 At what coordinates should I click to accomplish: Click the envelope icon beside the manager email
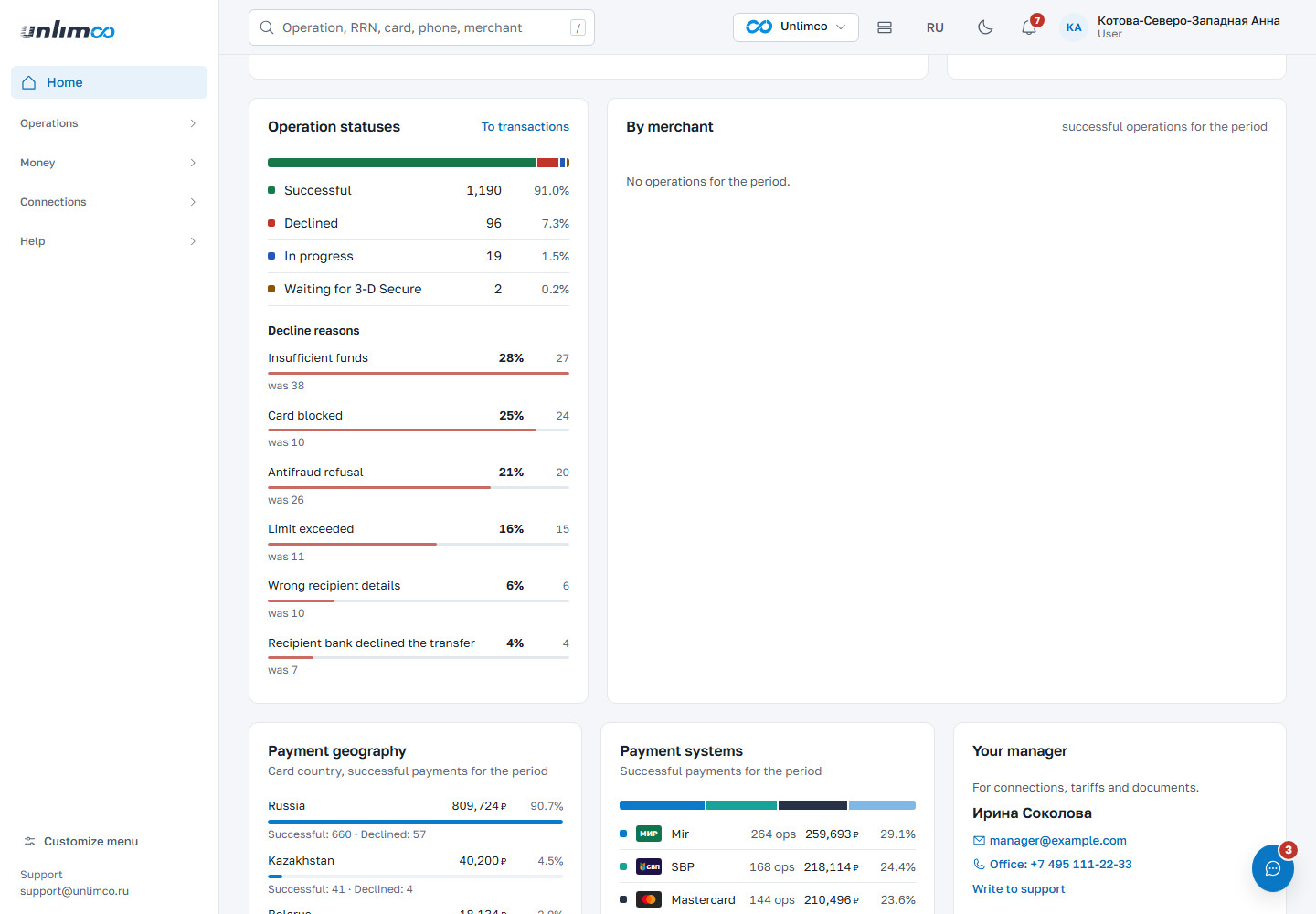click(x=979, y=841)
